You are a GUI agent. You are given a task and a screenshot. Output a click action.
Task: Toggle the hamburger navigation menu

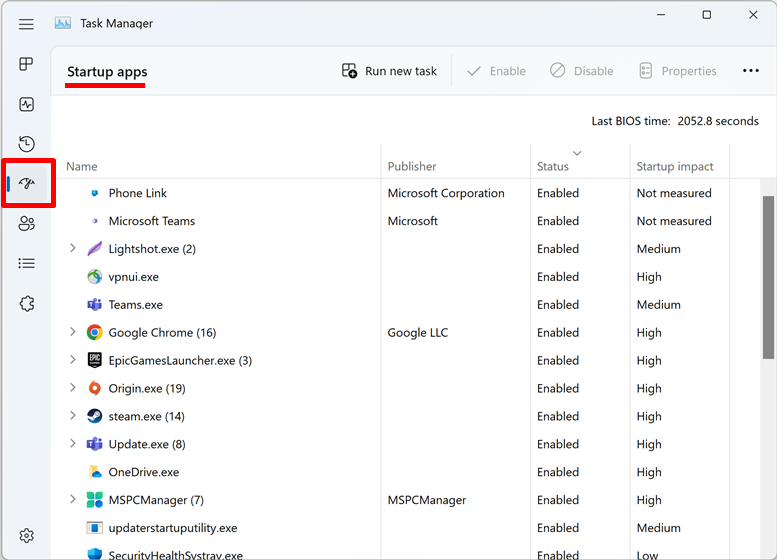coord(27,24)
